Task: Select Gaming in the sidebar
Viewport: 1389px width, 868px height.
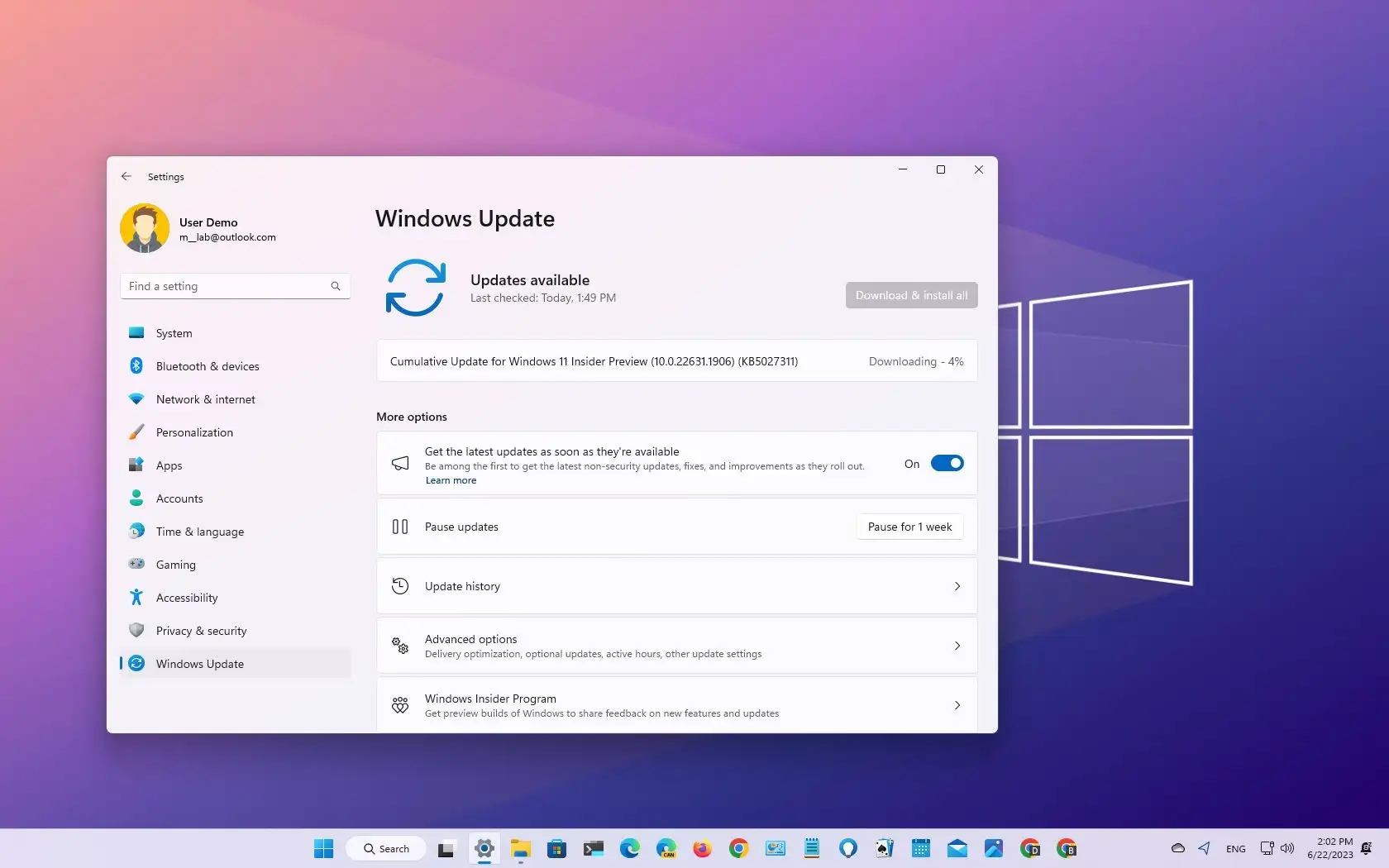Action: coord(236,565)
